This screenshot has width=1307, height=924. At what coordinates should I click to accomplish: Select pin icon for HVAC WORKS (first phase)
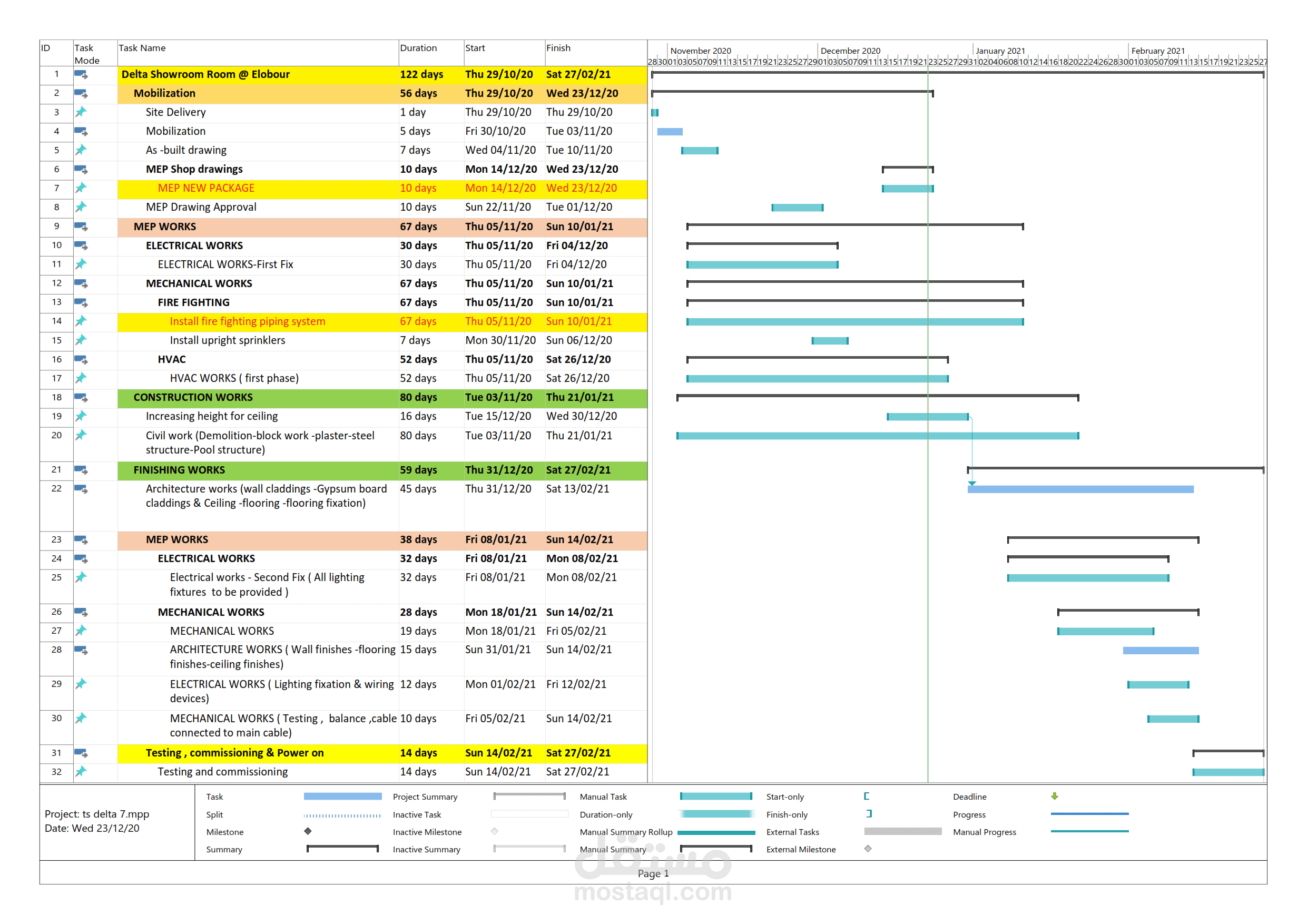coord(81,378)
